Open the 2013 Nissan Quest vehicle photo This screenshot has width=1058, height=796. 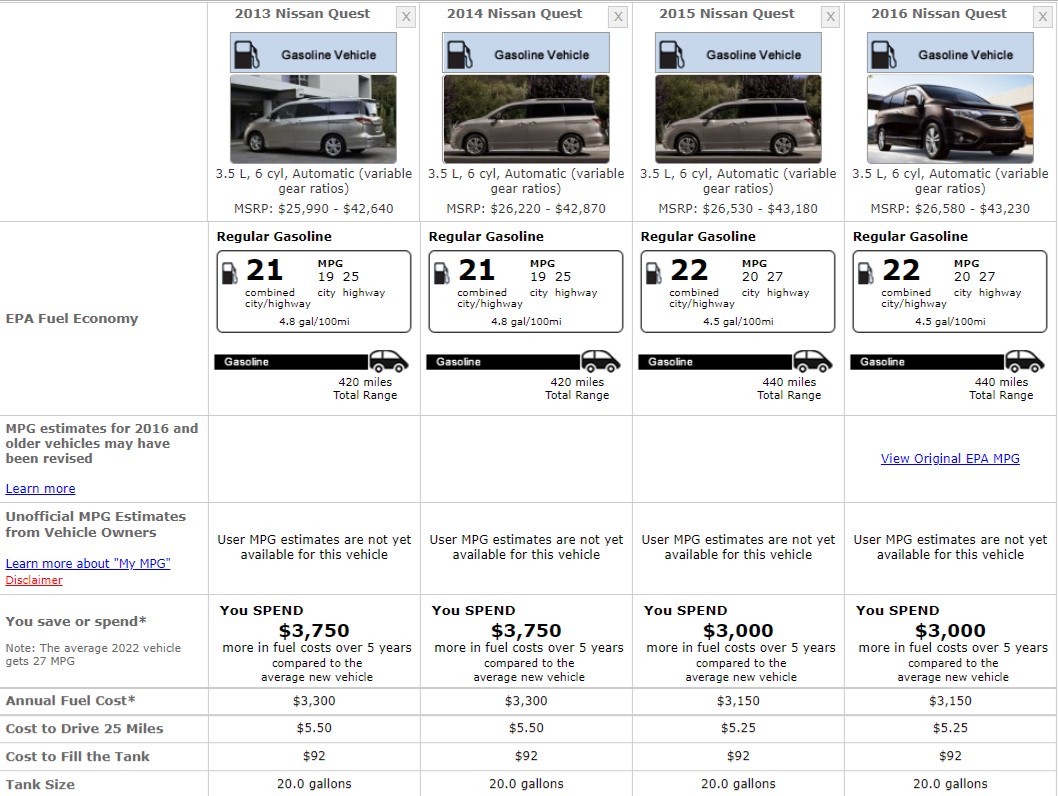click(313, 119)
